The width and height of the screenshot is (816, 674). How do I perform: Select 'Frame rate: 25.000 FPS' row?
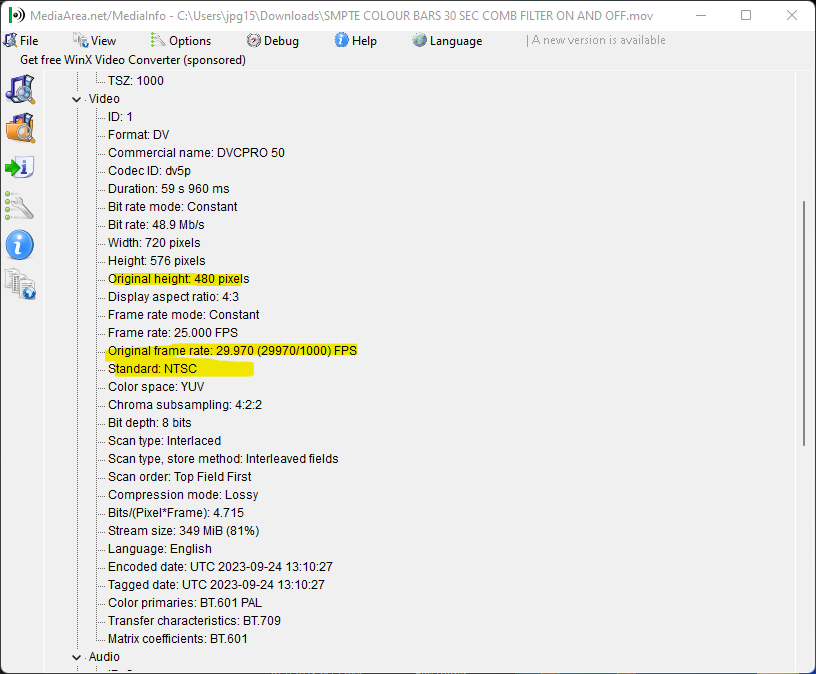tap(173, 333)
